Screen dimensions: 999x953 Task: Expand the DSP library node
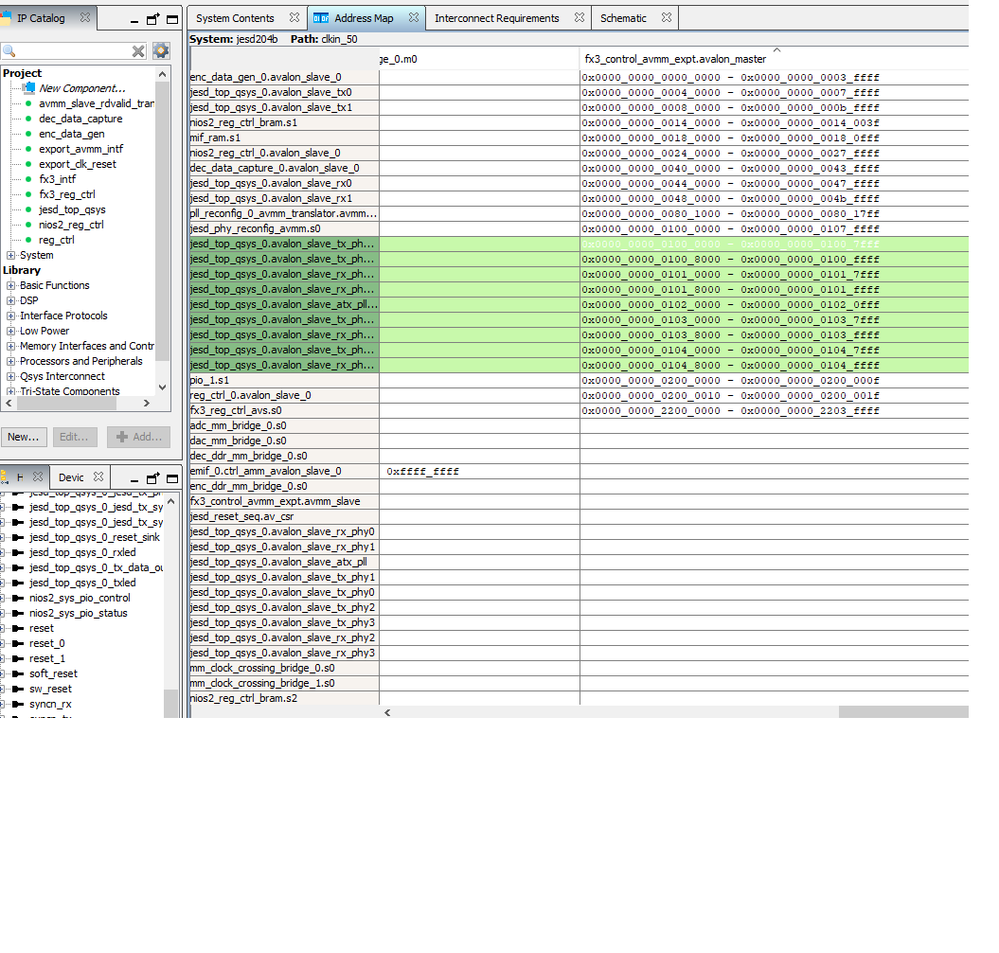[x=11, y=301]
